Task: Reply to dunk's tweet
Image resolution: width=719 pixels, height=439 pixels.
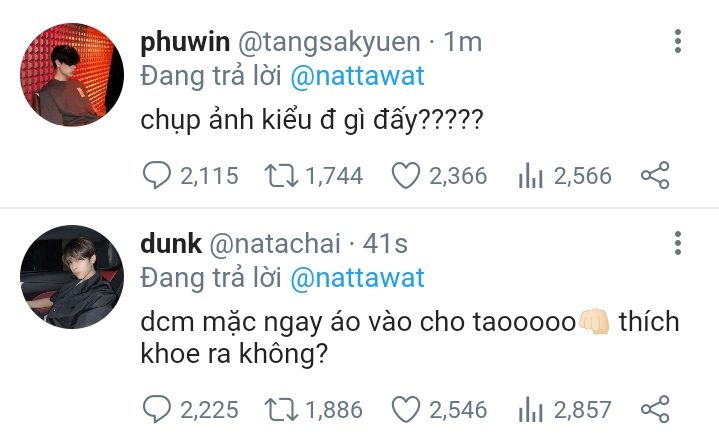Action: tap(157, 409)
